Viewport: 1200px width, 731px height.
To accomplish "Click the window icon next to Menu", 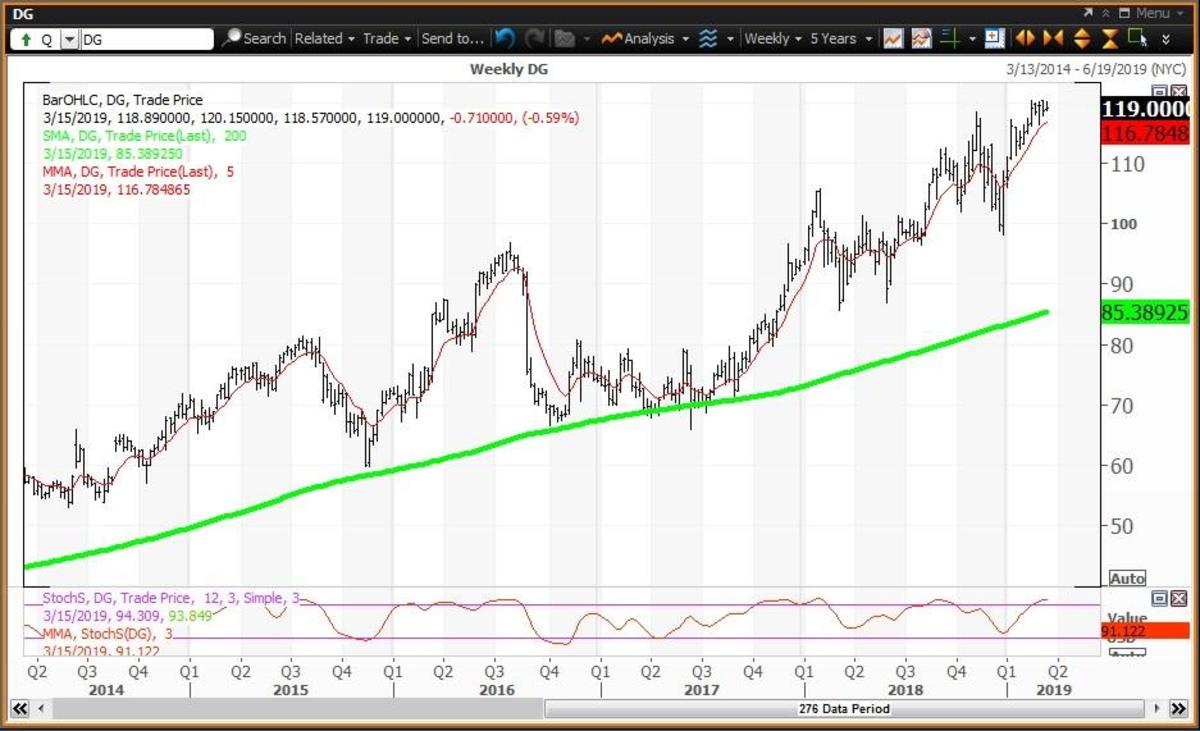I will [x=1124, y=13].
